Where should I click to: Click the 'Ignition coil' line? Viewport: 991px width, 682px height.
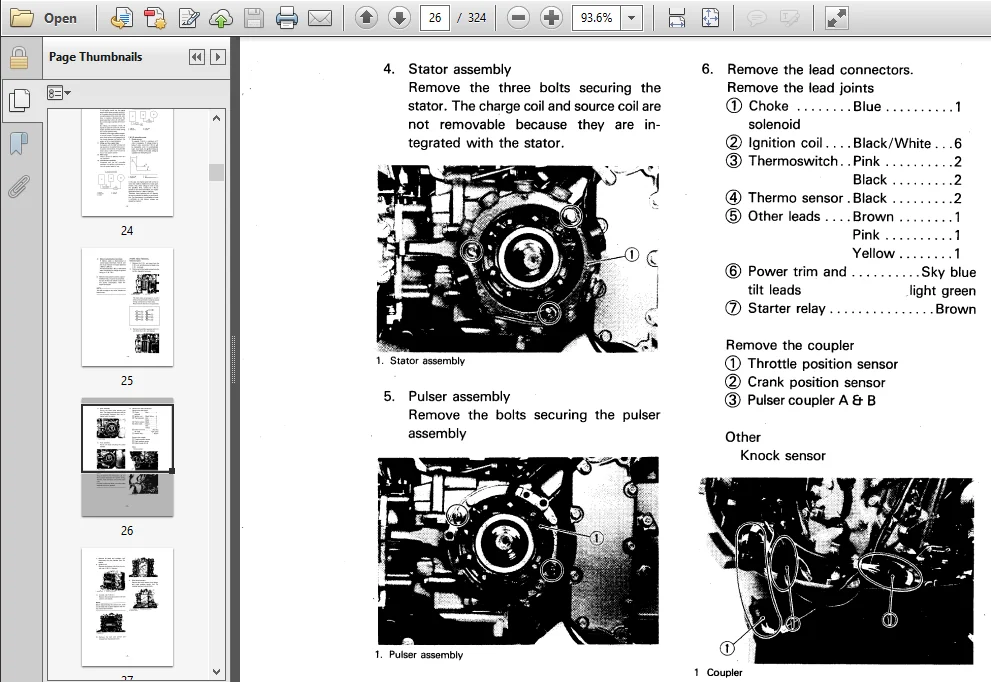(844, 143)
